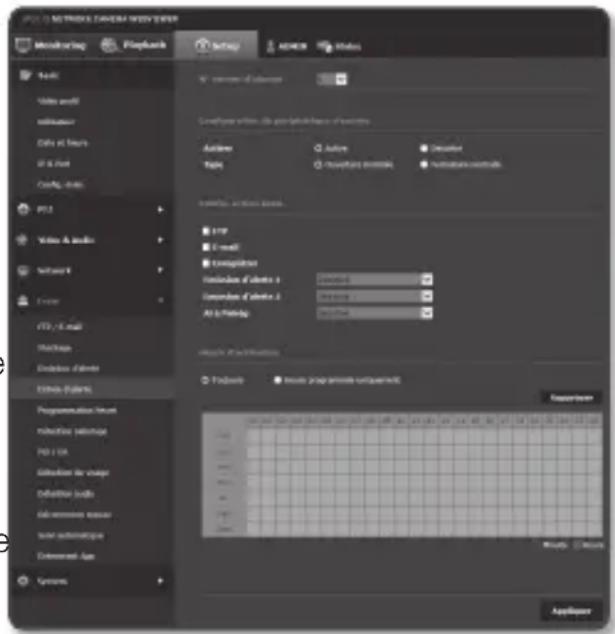Select the Toujours activation option
Viewport: 615px width, 634px height.
click(x=205, y=380)
